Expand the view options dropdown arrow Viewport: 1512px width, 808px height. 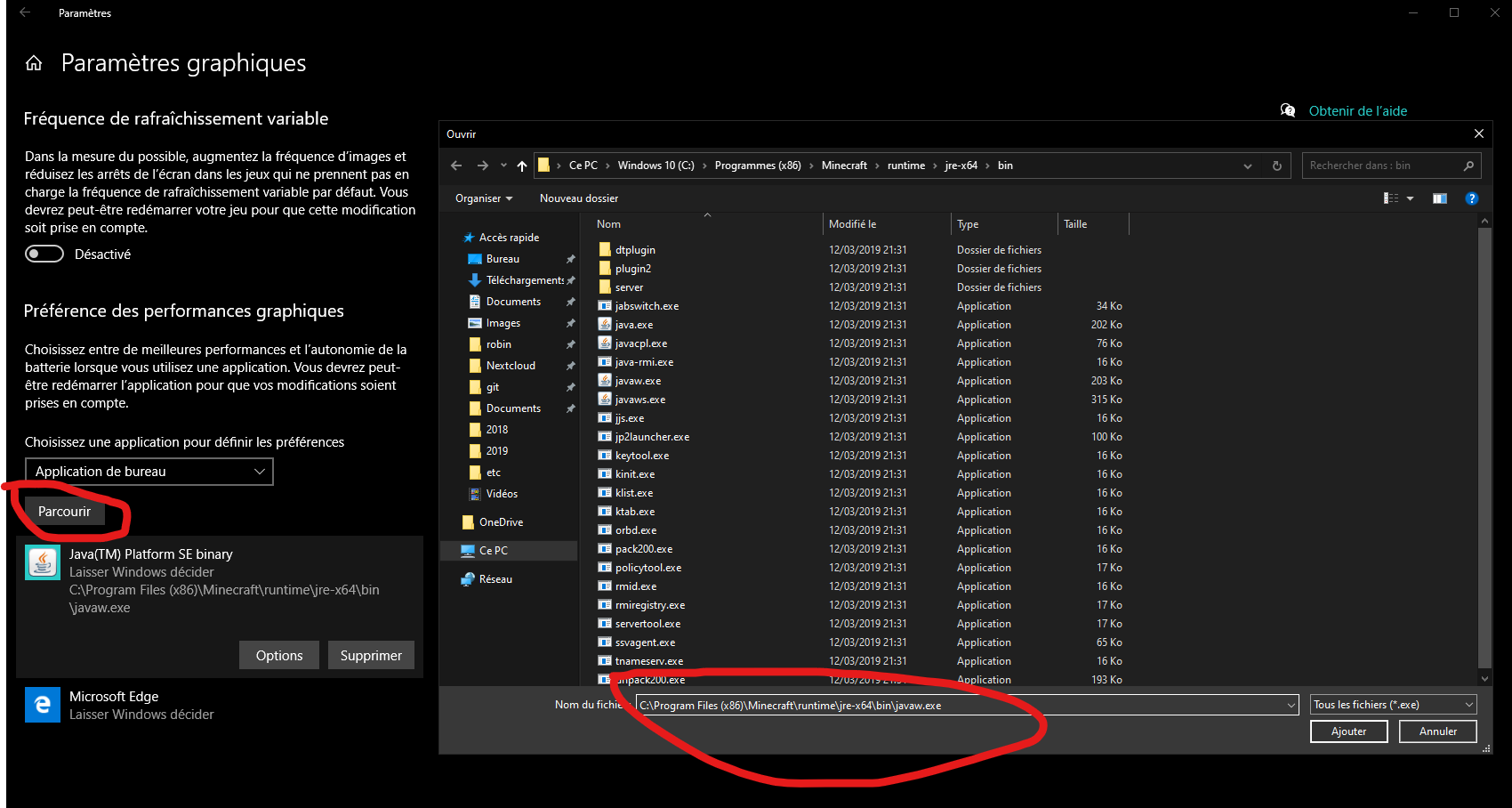coord(1410,198)
